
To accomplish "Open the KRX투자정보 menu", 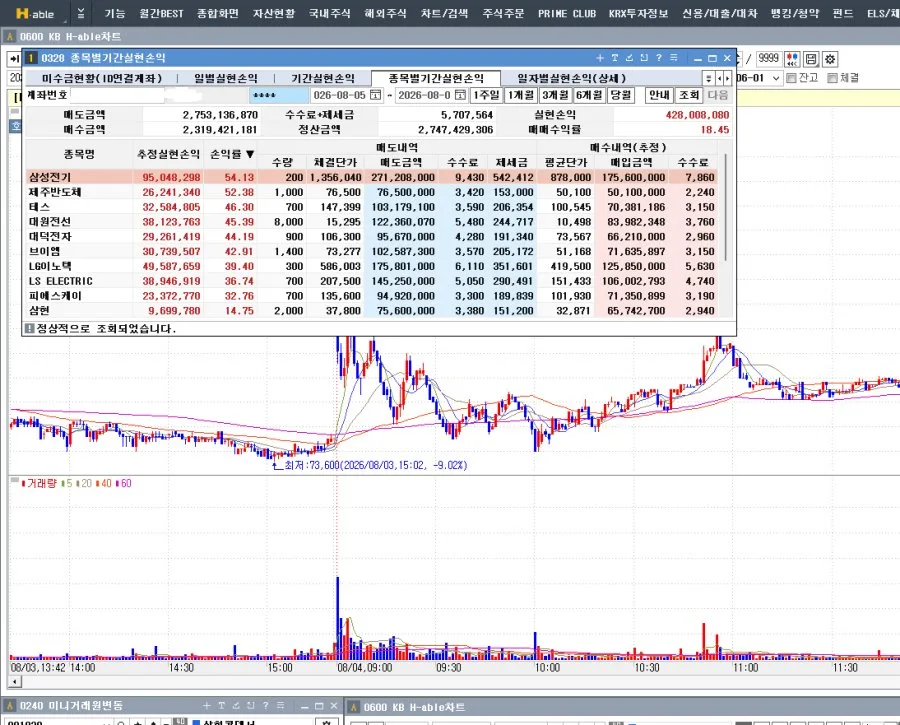I will [x=638, y=13].
